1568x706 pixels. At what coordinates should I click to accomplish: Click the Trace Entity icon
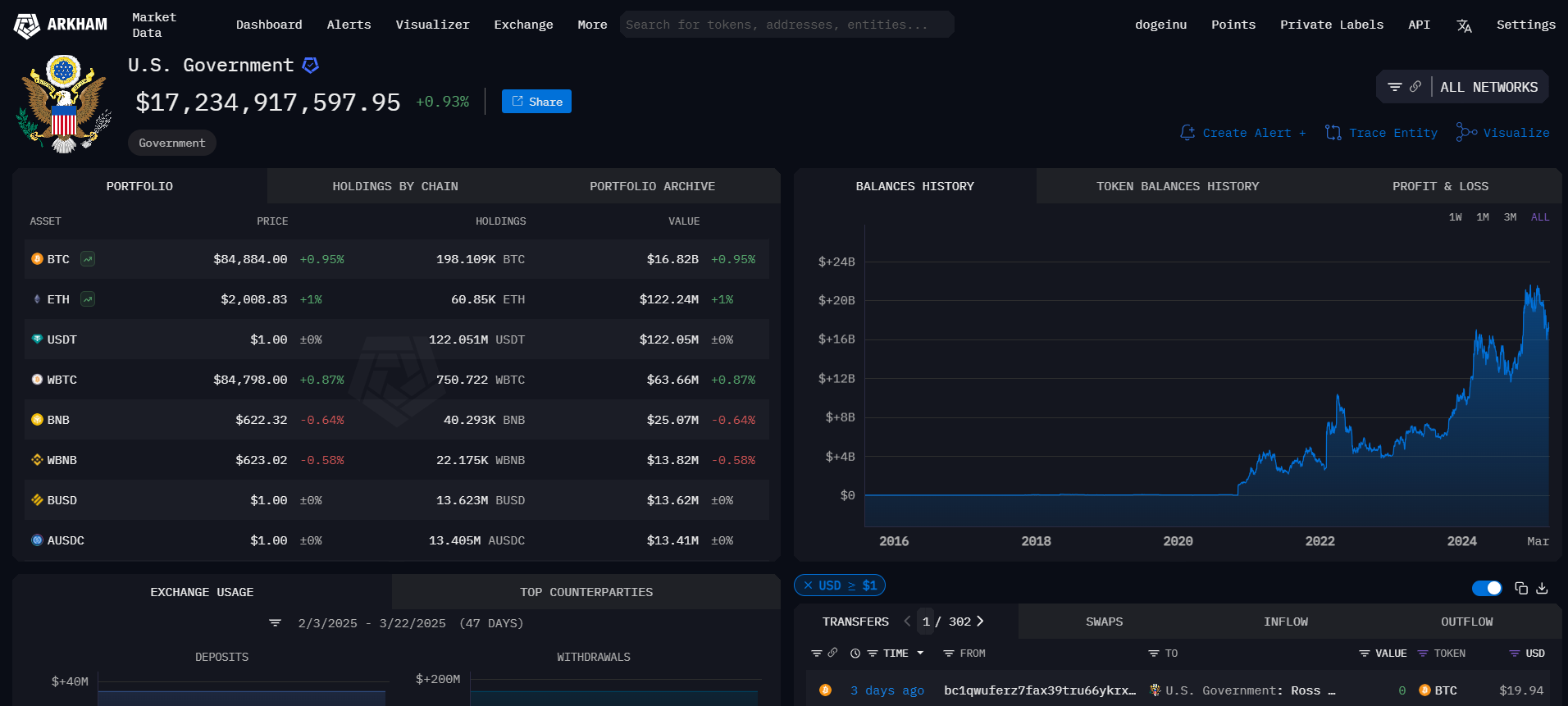pos(1333,133)
